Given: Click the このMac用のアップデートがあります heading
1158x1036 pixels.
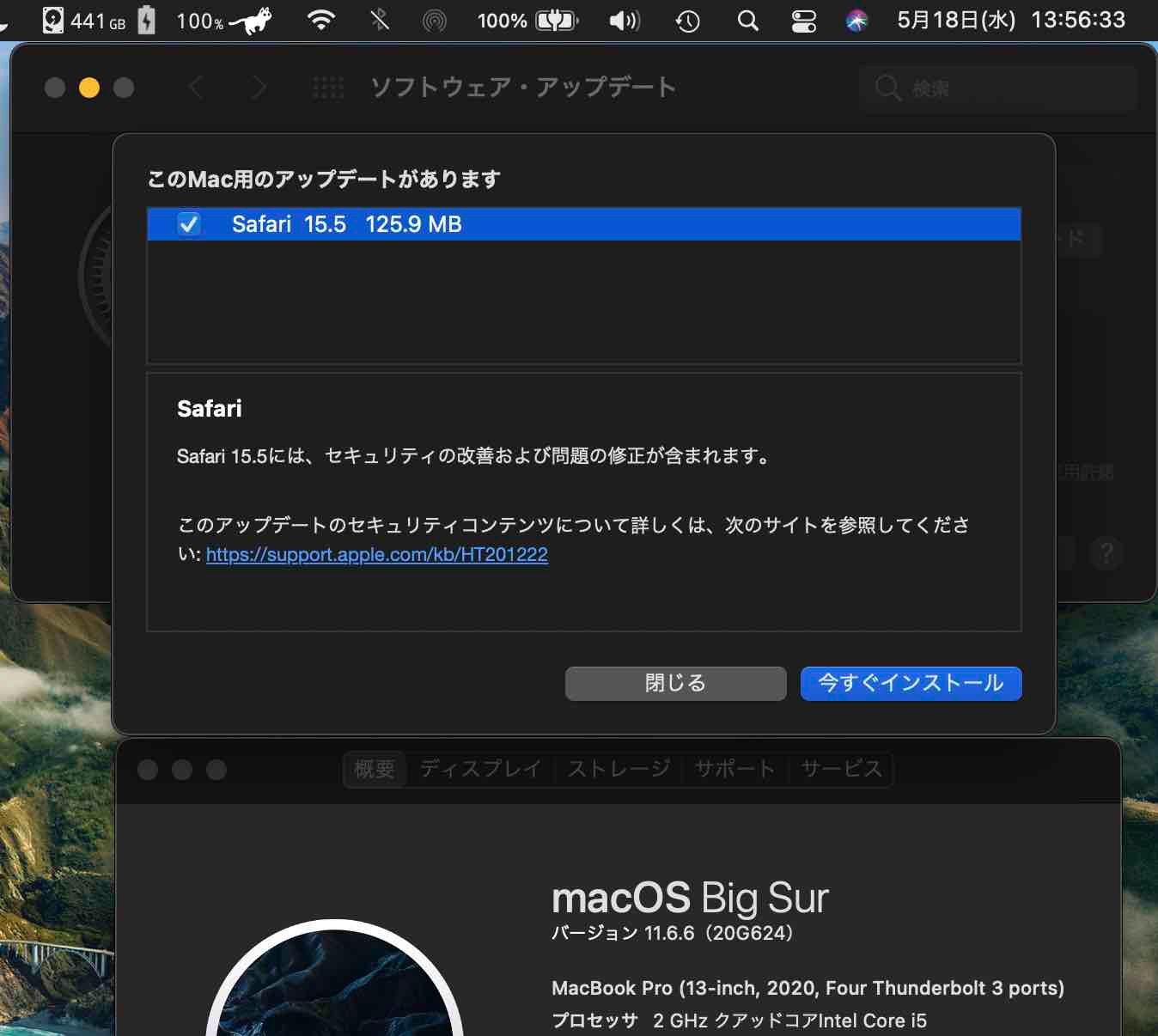Looking at the screenshot, I should coord(324,180).
